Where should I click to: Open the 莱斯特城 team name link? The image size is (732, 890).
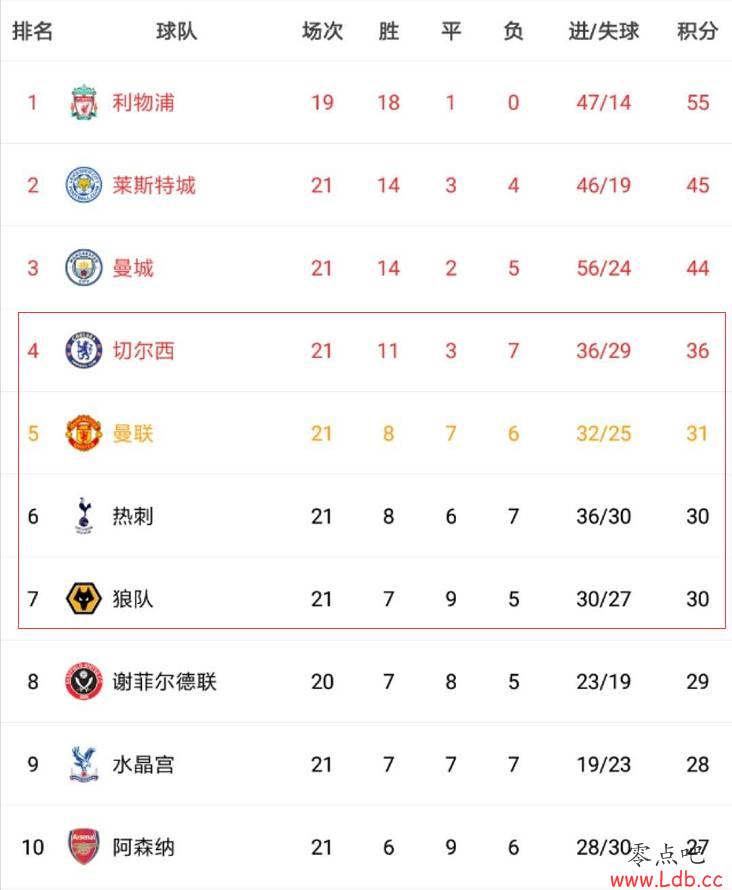(154, 186)
